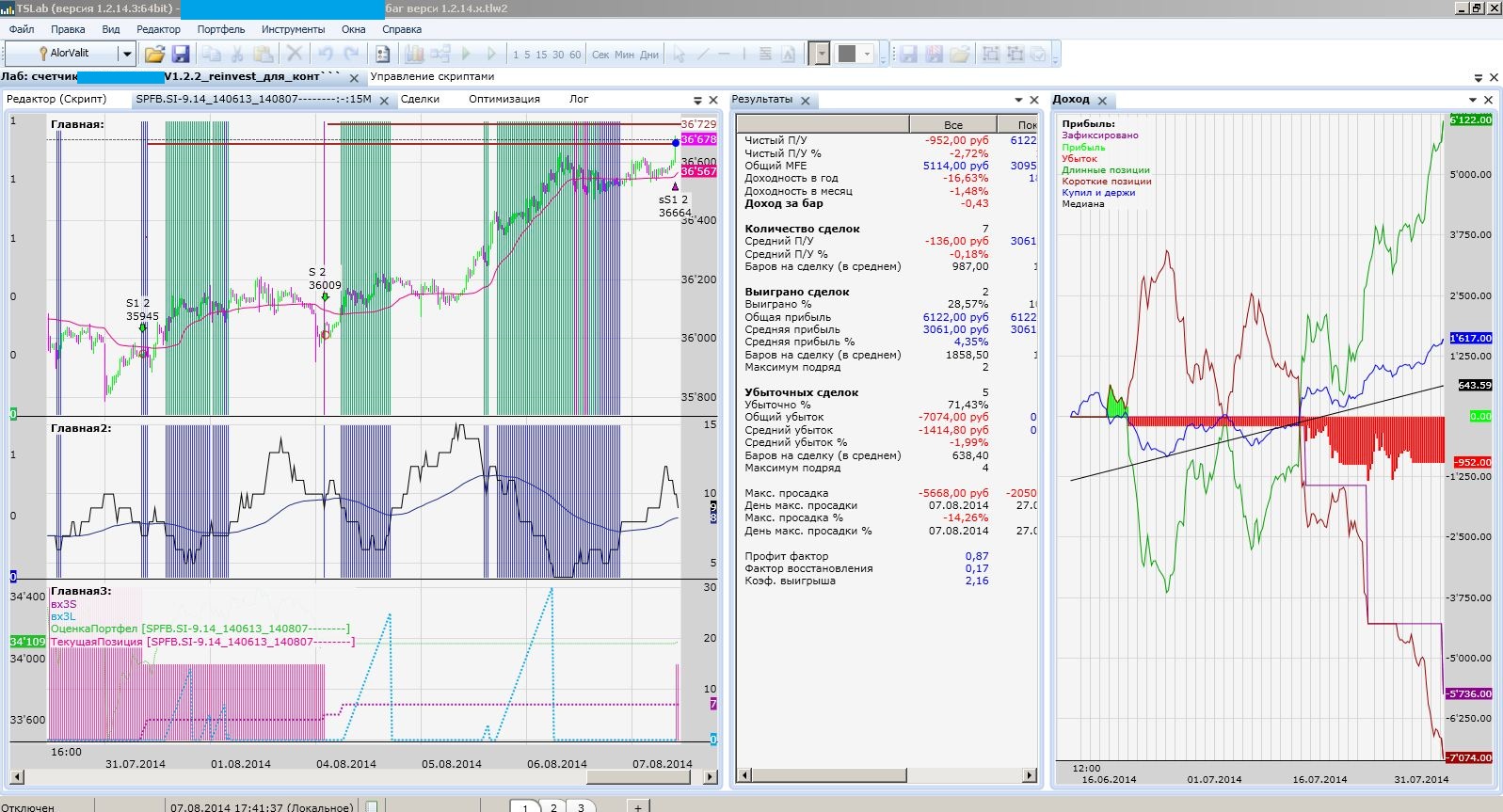Open the Сделки tab
The height and width of the screenshot is (812, 1503).
click(420, 99)
